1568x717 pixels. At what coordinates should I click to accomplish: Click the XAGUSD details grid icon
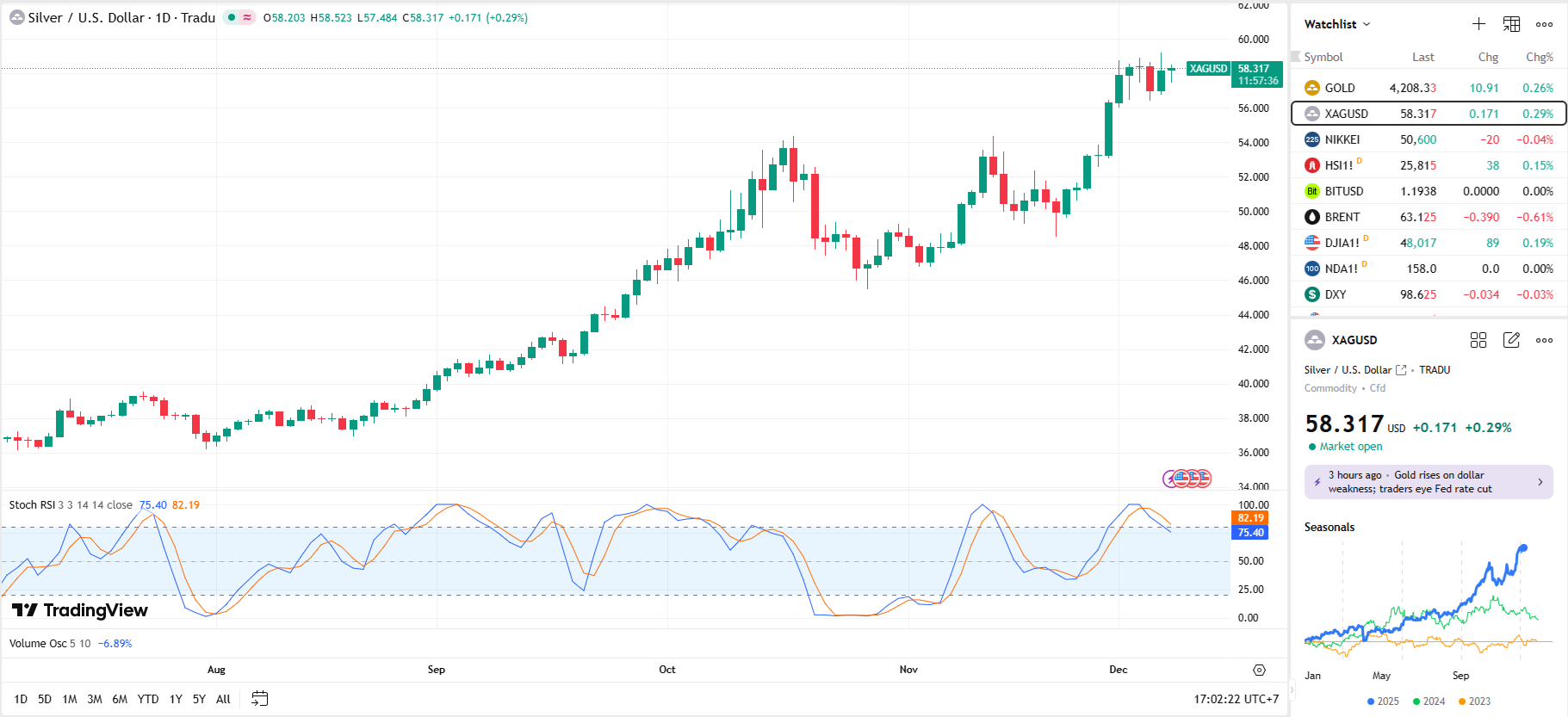(x=1478, y=340)
